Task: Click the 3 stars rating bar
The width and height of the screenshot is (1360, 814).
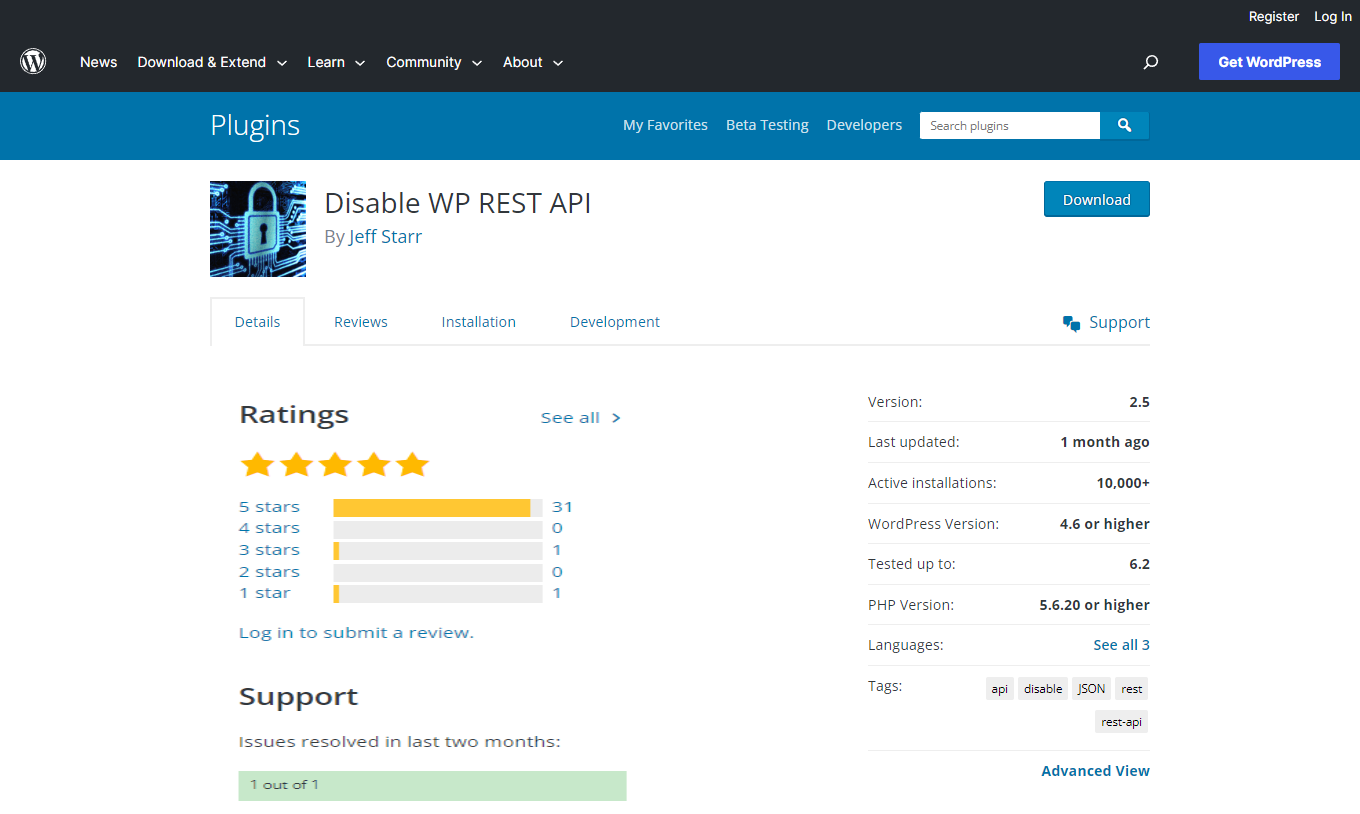Action: tap(438, 551)
